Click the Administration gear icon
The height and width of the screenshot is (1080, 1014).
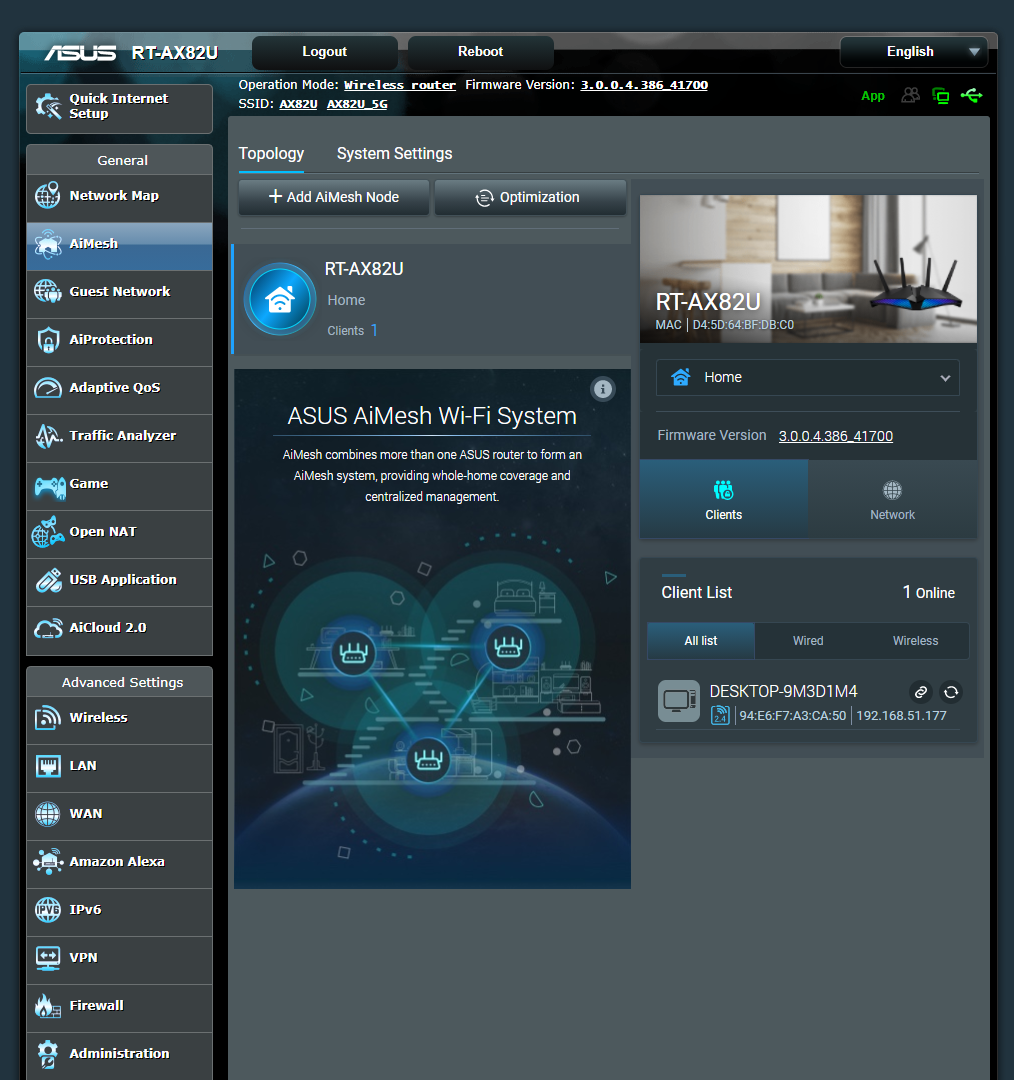tap(48, 1054)
